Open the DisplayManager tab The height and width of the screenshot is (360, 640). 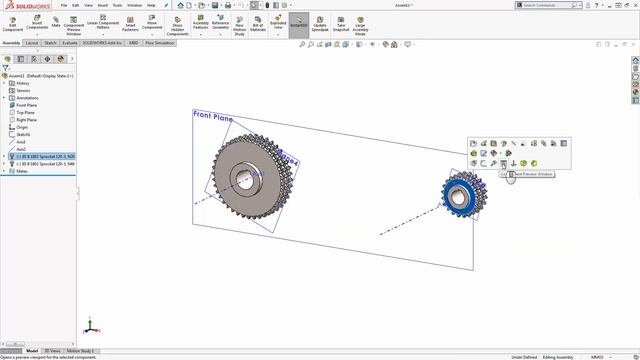pos(61,59)
